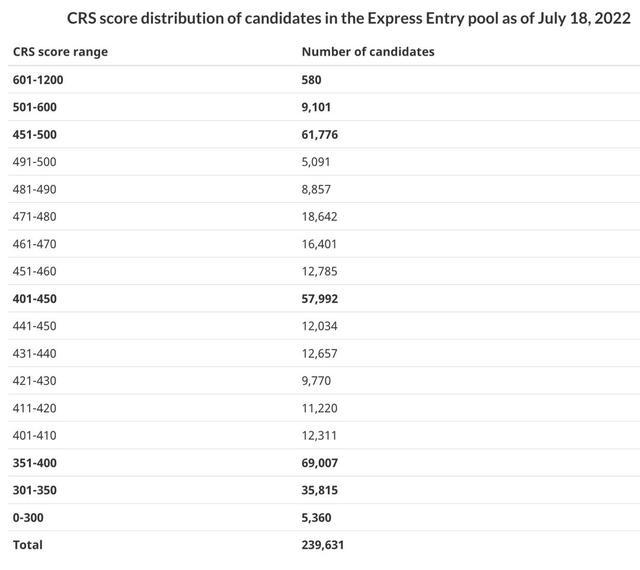This screenshot has height=570, width=640.
Task: Click the 12,034 candidates value
Action: click(319, 326)
